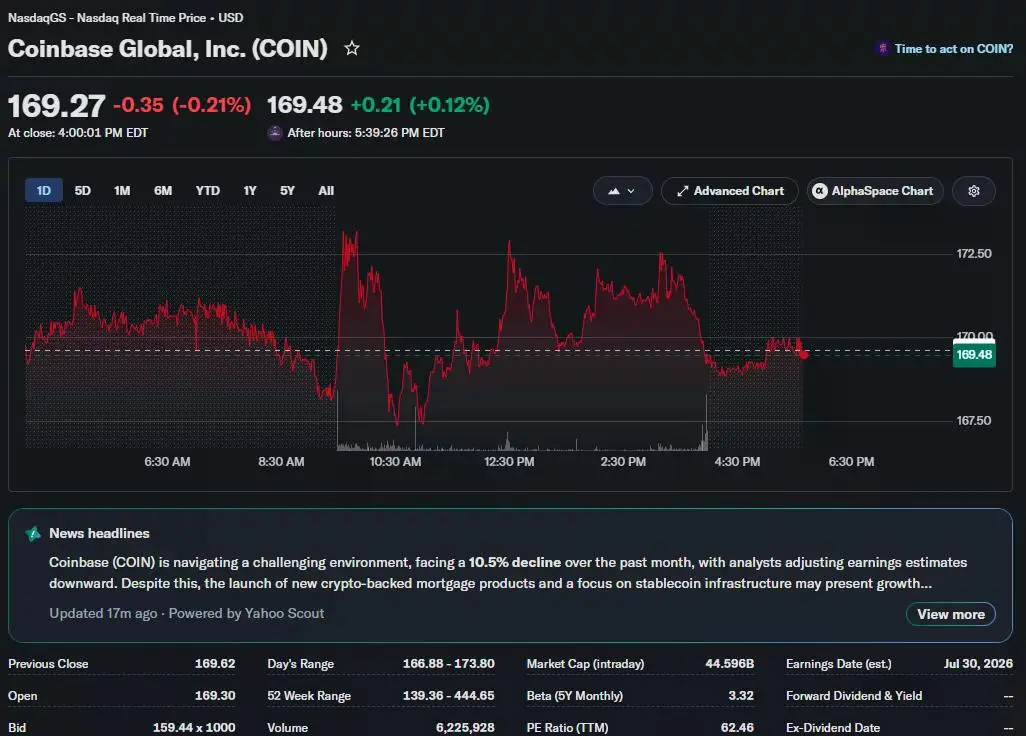Click the Earnings Date (est.) label
The height and width of the screenshot is (736, 1026).
click(839, 664)
